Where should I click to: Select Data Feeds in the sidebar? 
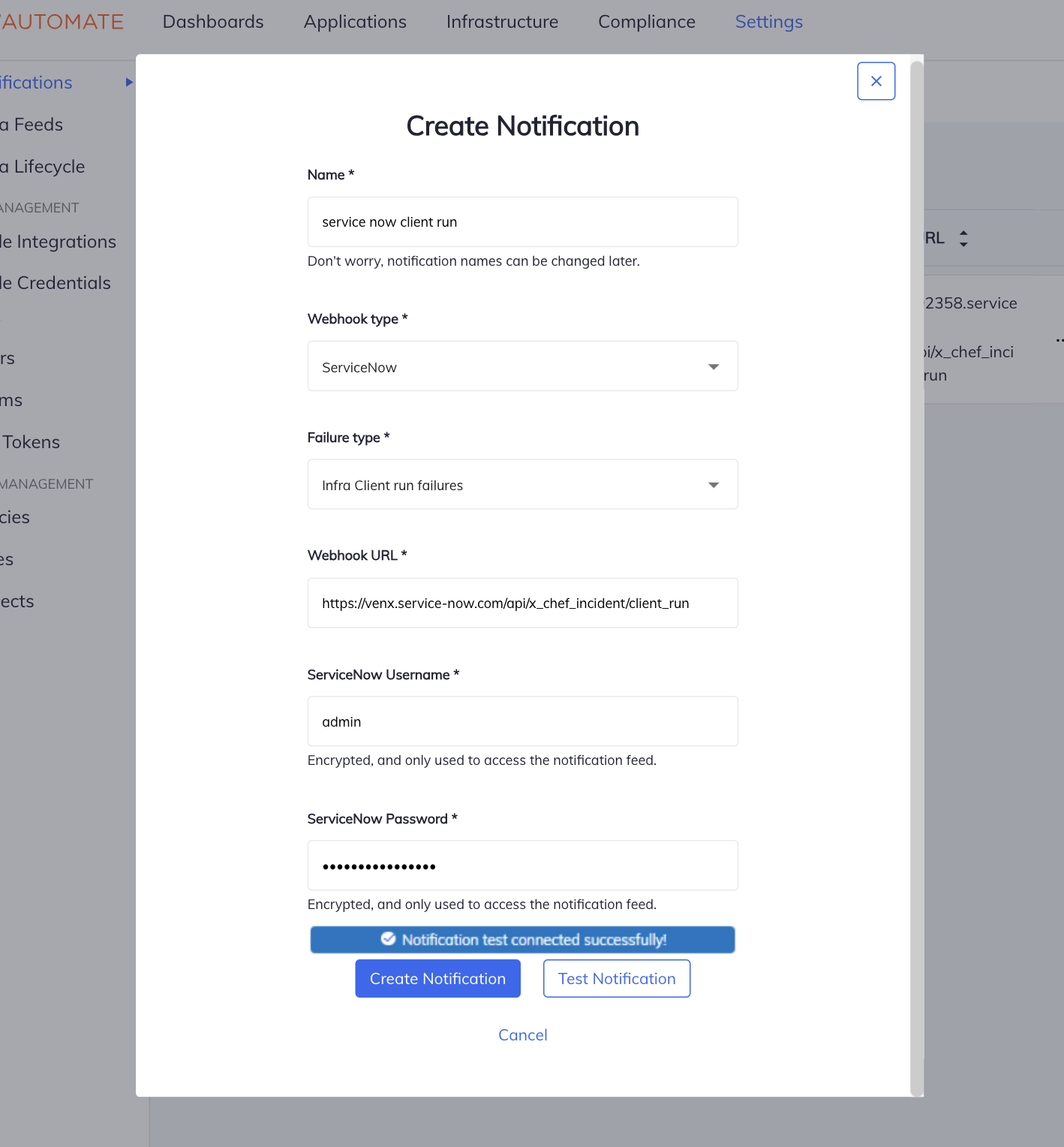(32, 125)
